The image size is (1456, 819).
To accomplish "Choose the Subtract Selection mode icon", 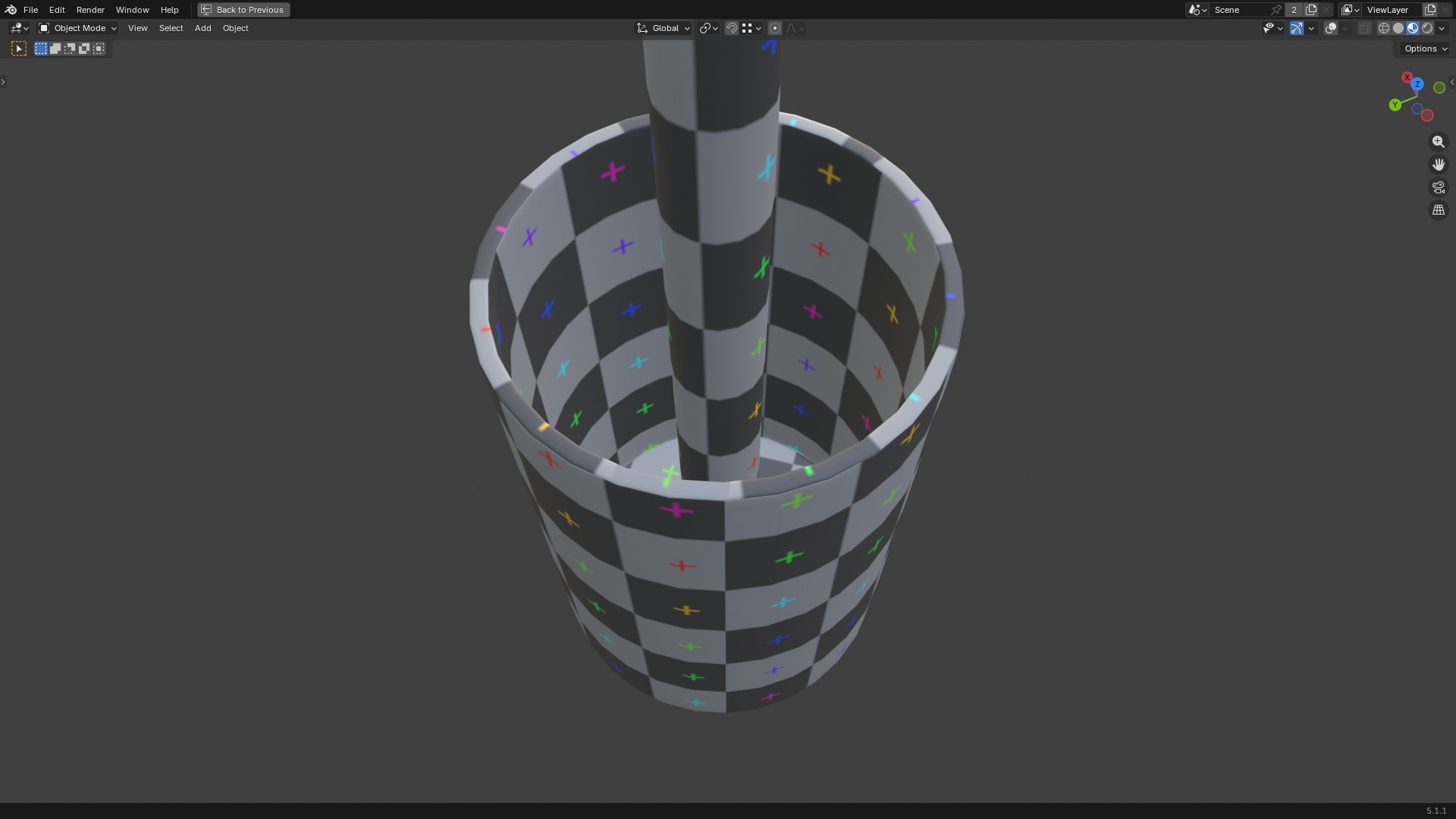I will pos(70,49).
